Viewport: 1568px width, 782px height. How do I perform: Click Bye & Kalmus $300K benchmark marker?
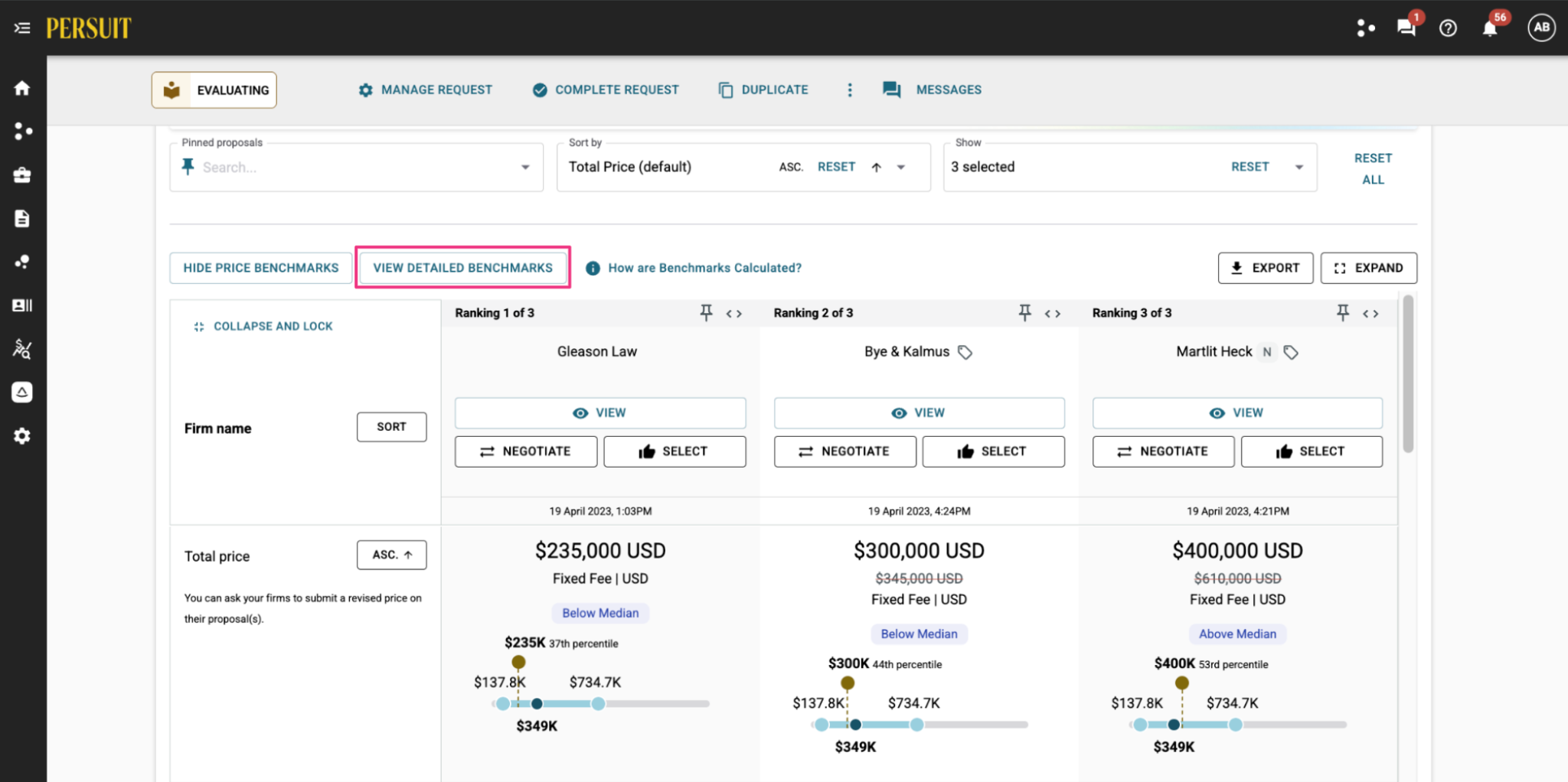(x=848, y=683)
